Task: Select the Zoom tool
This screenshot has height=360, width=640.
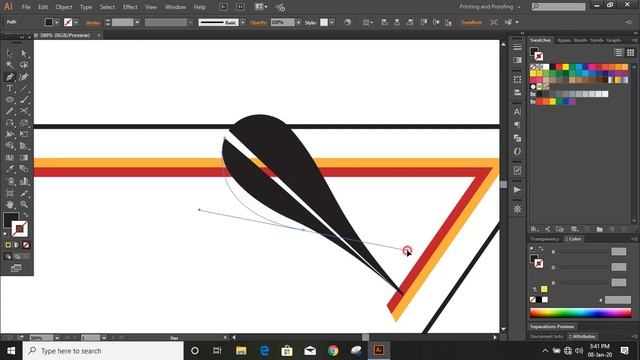Action: tap(24, 204)
